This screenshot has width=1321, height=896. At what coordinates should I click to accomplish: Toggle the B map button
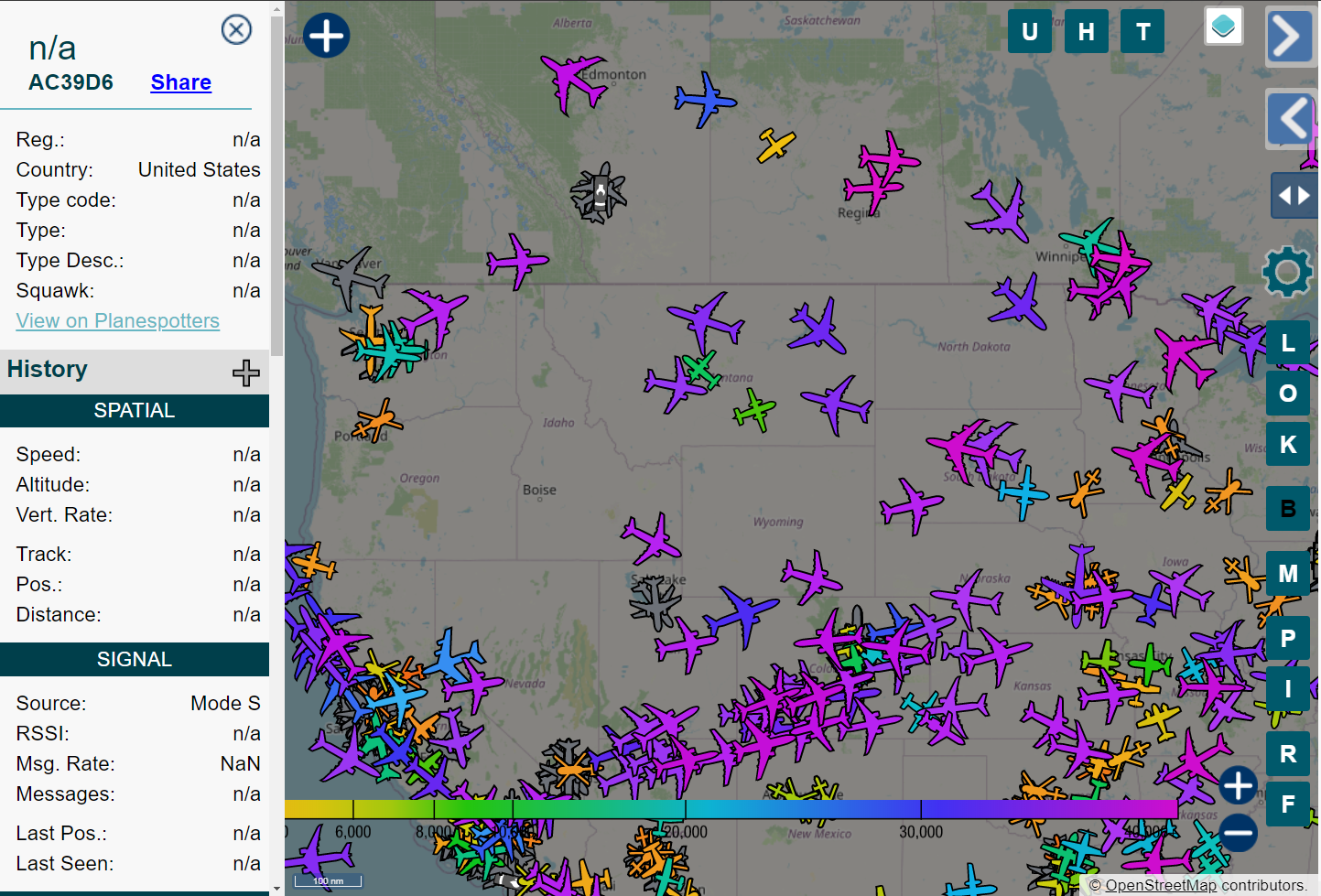point(1288,509)
